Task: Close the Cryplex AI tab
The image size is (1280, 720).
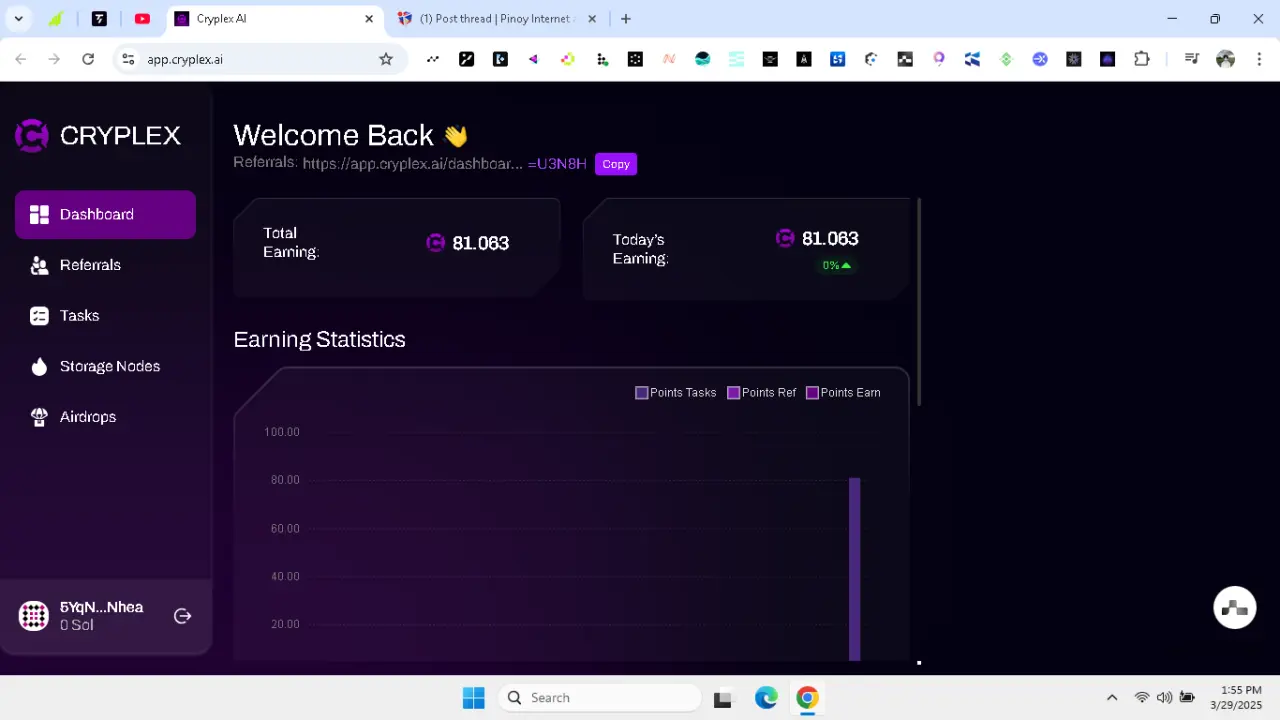Action: pos(369,18)
